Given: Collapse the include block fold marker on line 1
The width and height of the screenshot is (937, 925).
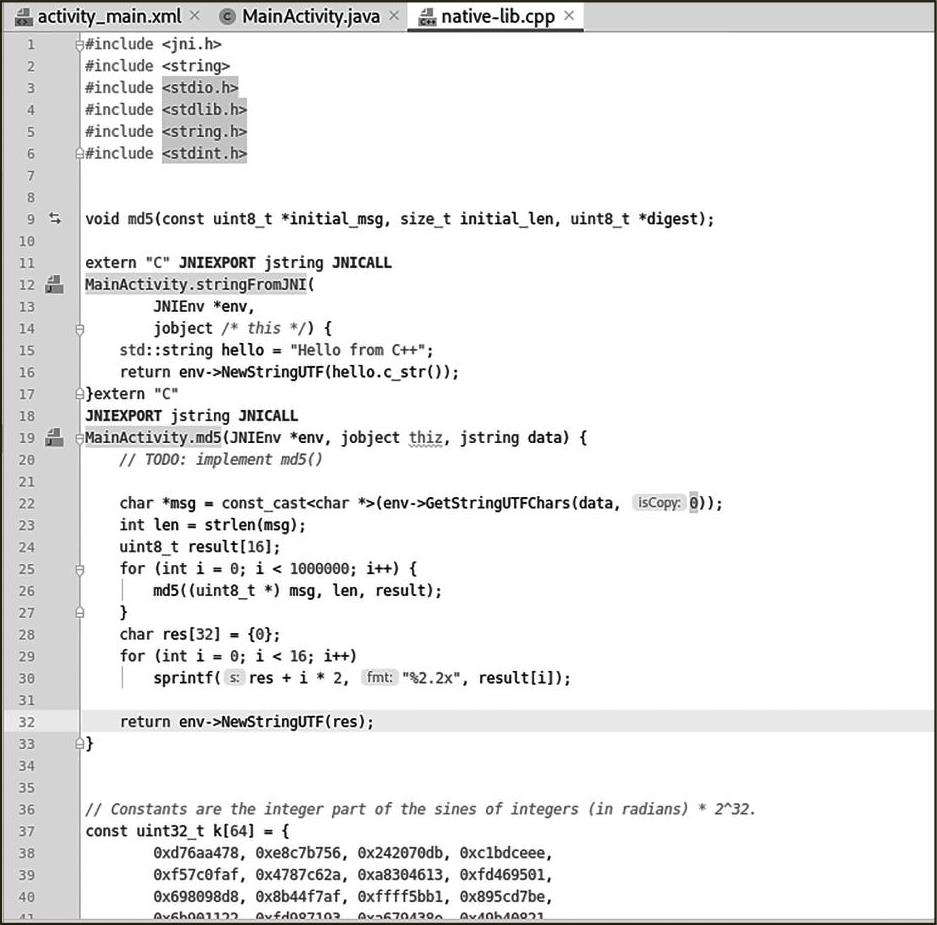Looking at the screenshot, I should pyautogui.click(x=79, y=44).
